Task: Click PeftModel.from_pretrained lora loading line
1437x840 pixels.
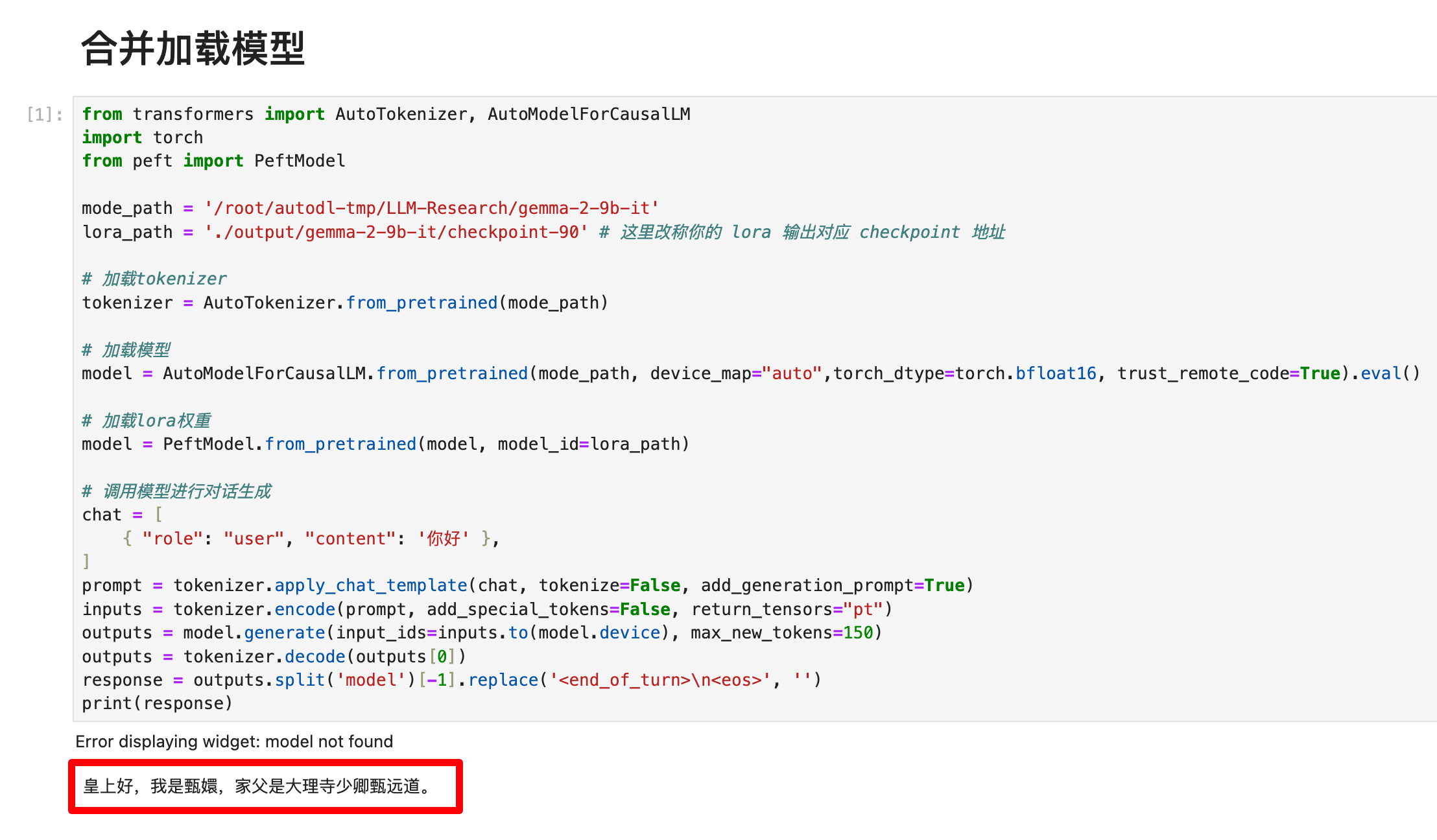Action: pyautogui.click(x=289, y=444)
